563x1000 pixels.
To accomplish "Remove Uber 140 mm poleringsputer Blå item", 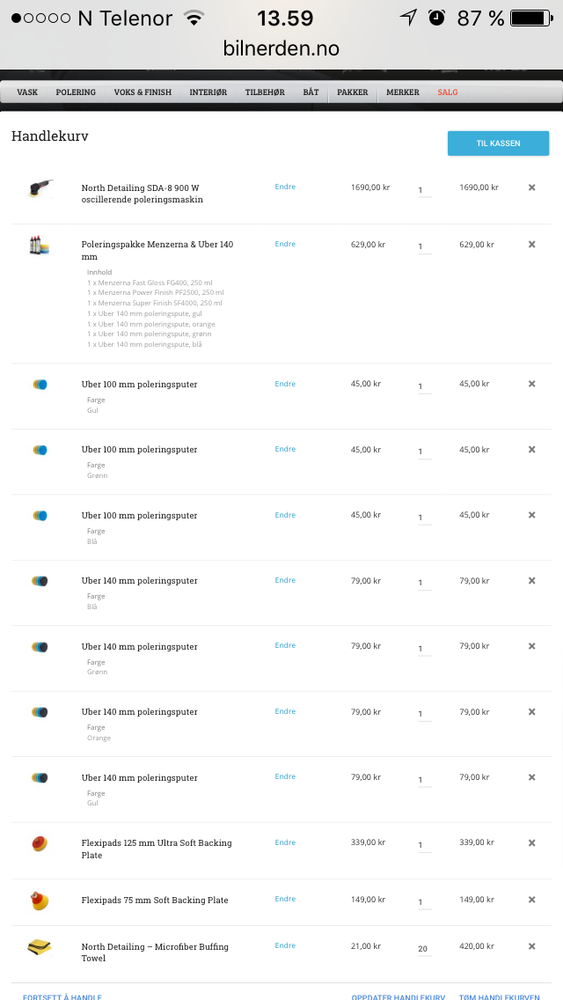I will [532, 581].
